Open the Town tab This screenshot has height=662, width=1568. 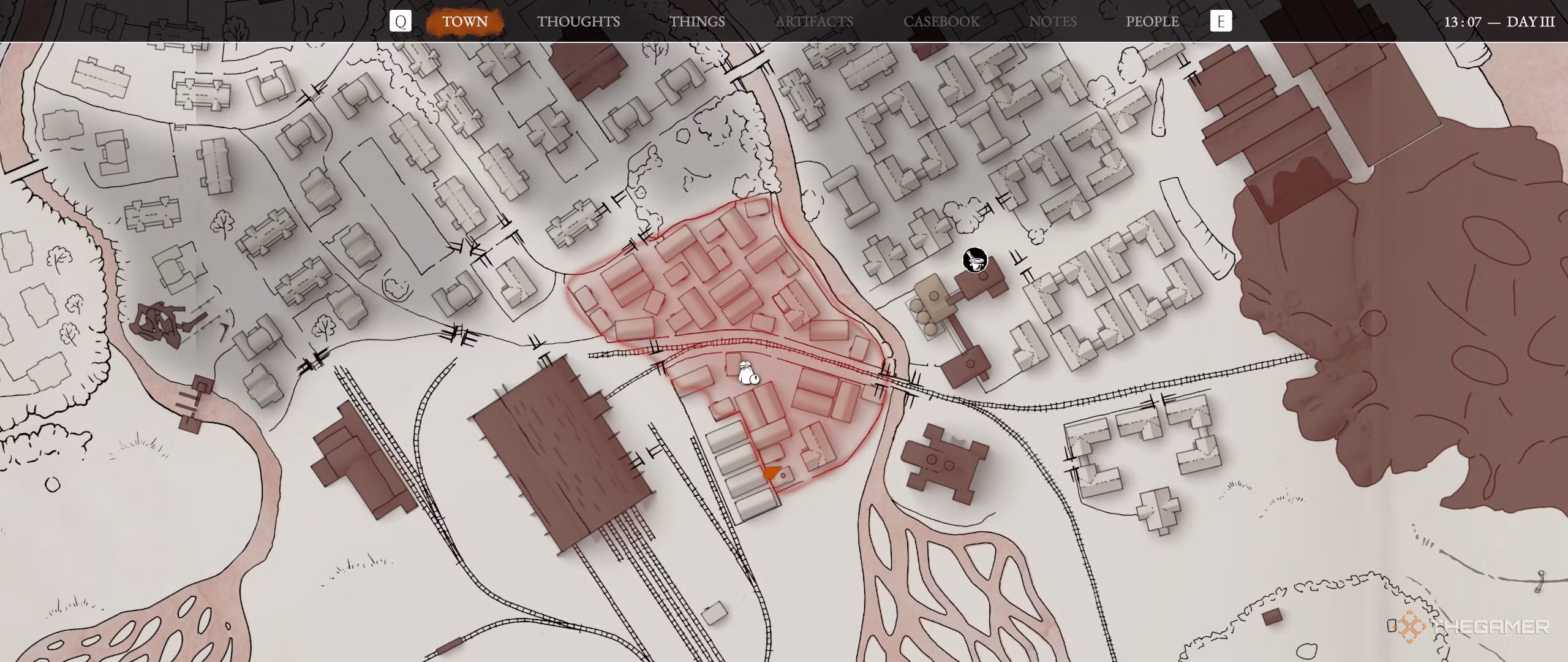click(x=465, y=22)
